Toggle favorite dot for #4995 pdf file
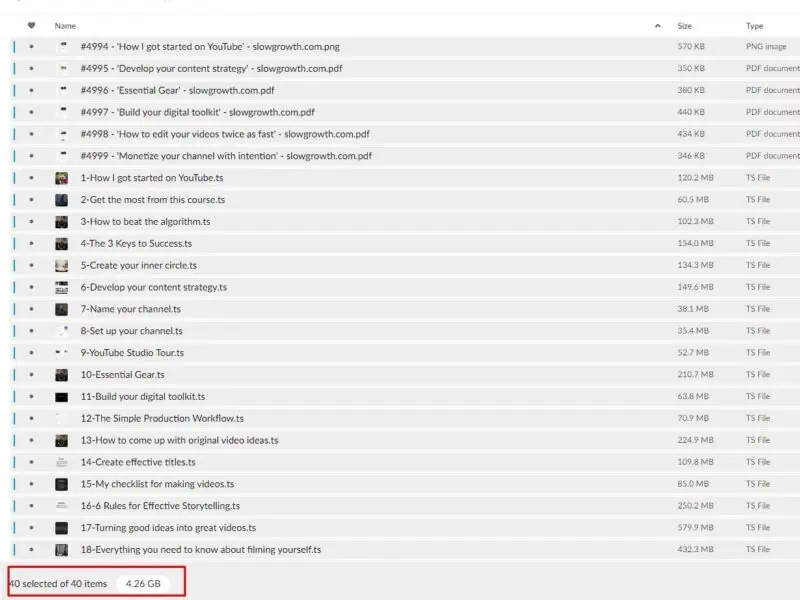This screenshot has height=600, width=800. tap(32, 68)
